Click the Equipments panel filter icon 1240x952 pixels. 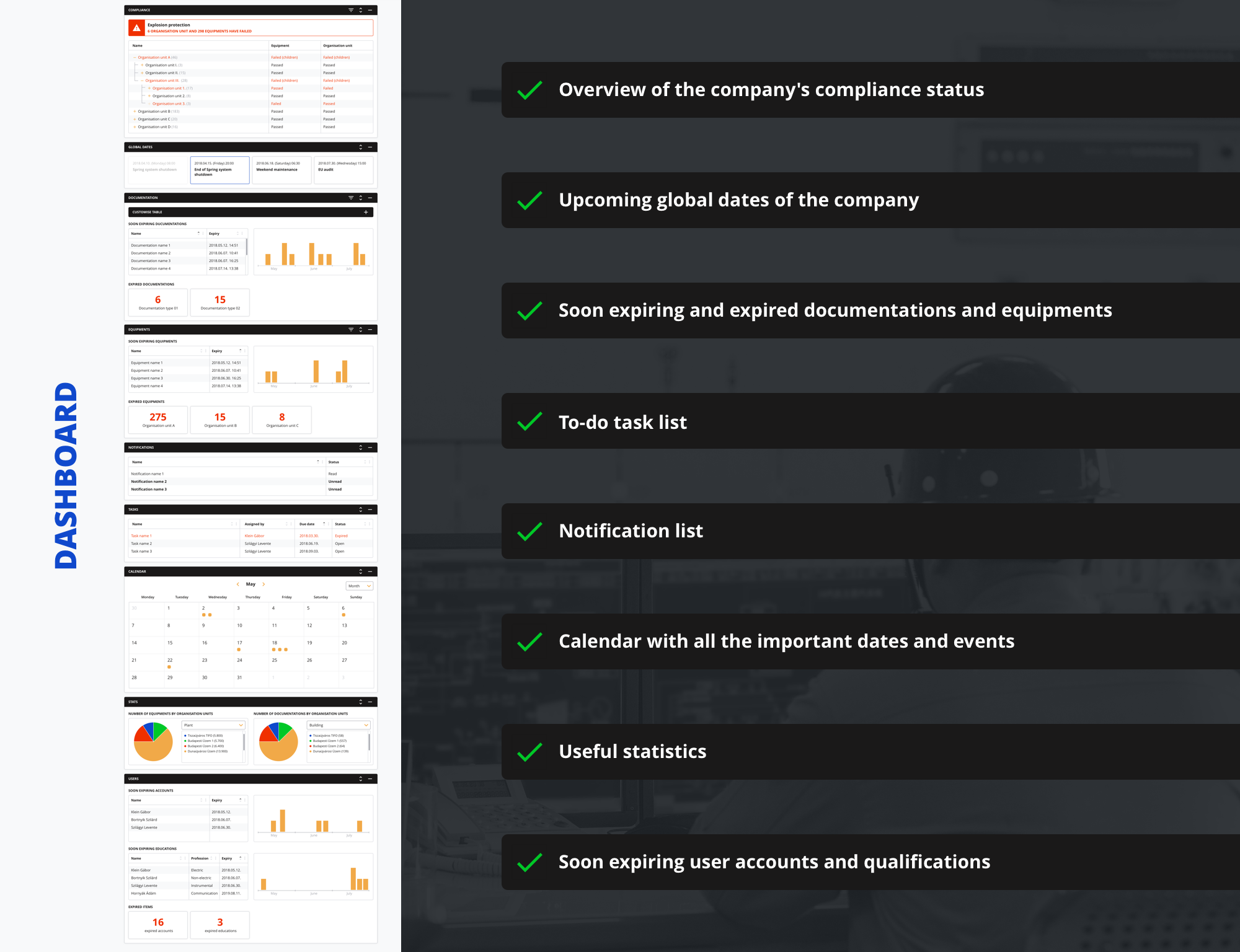click(x=351, y=330)
